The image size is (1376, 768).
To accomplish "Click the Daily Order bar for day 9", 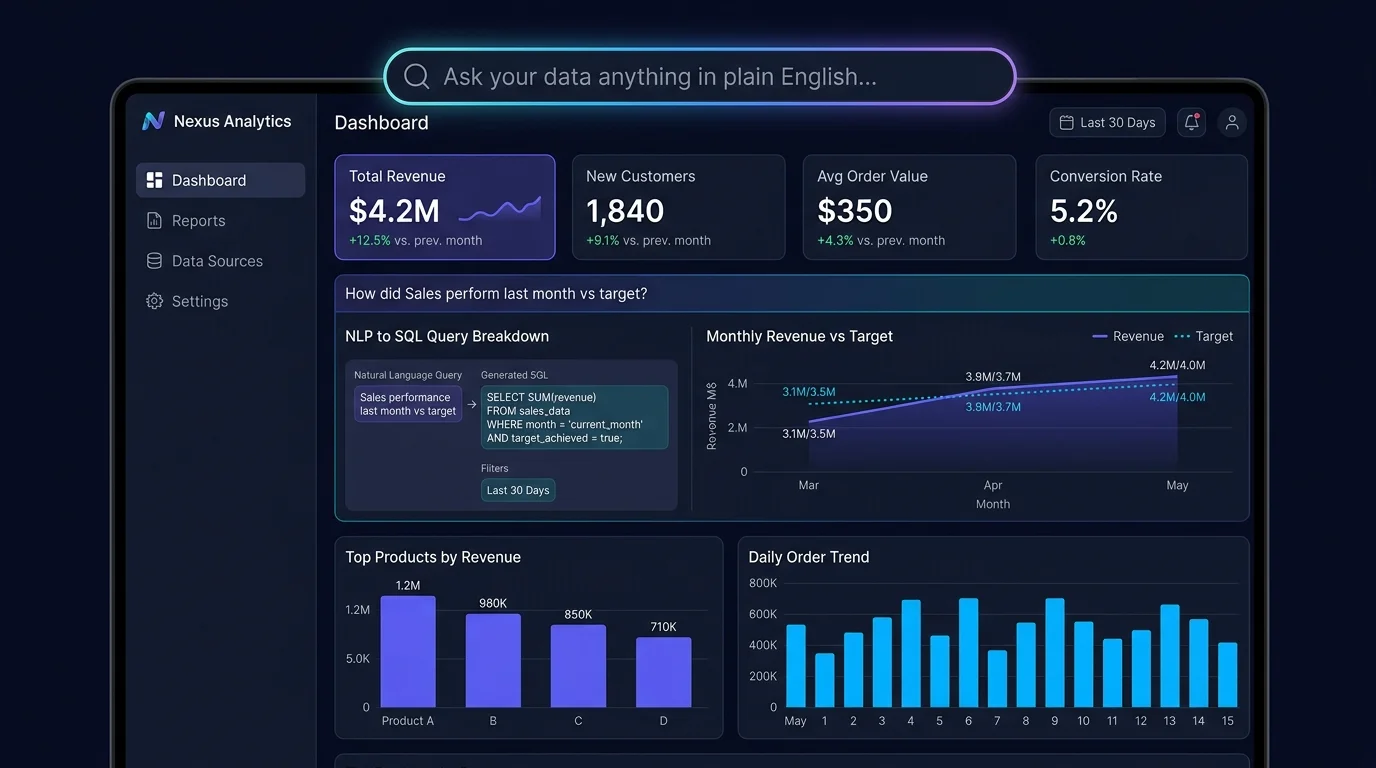I will pyautogui.click(x=1054, y=653).
